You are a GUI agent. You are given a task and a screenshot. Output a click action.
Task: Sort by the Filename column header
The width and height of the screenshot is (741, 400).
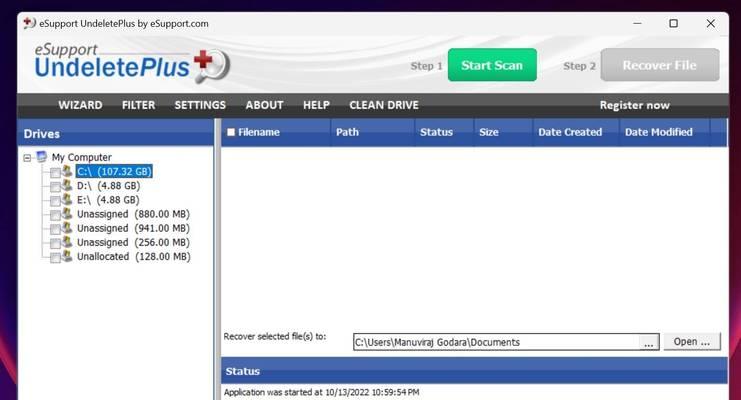click(x=276, y=132)
